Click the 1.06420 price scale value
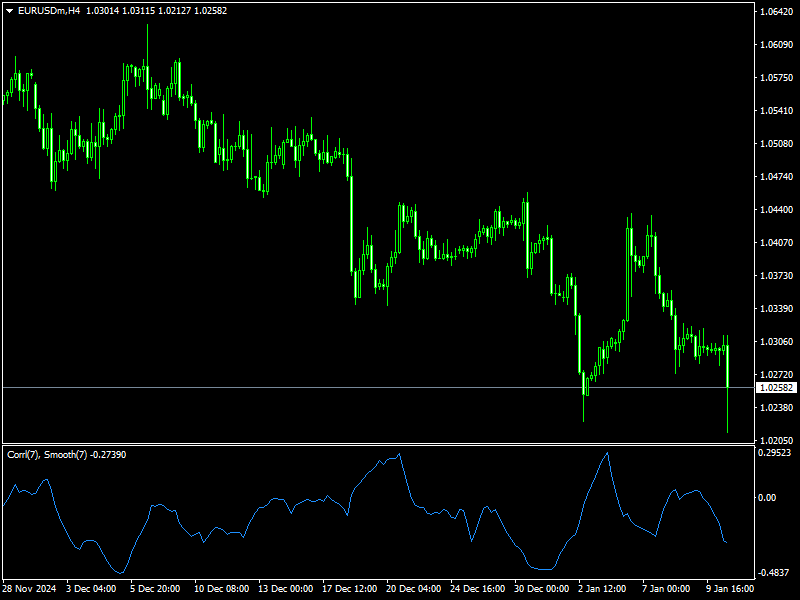Viewport: 800px width, 600px height. [777, 12]
